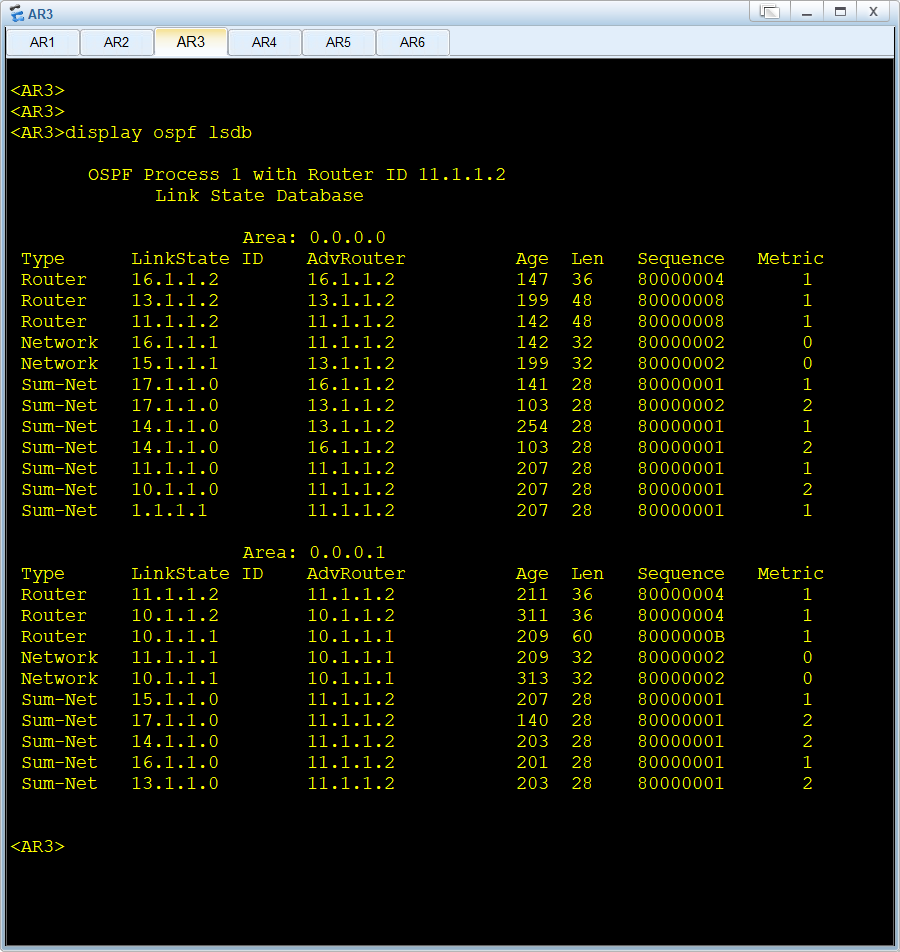The height and width of the screenshot is (952, 900).
Task: Click Sum-Net LinkState ID 13.1.1.0
Action: (x=176, y=783)
